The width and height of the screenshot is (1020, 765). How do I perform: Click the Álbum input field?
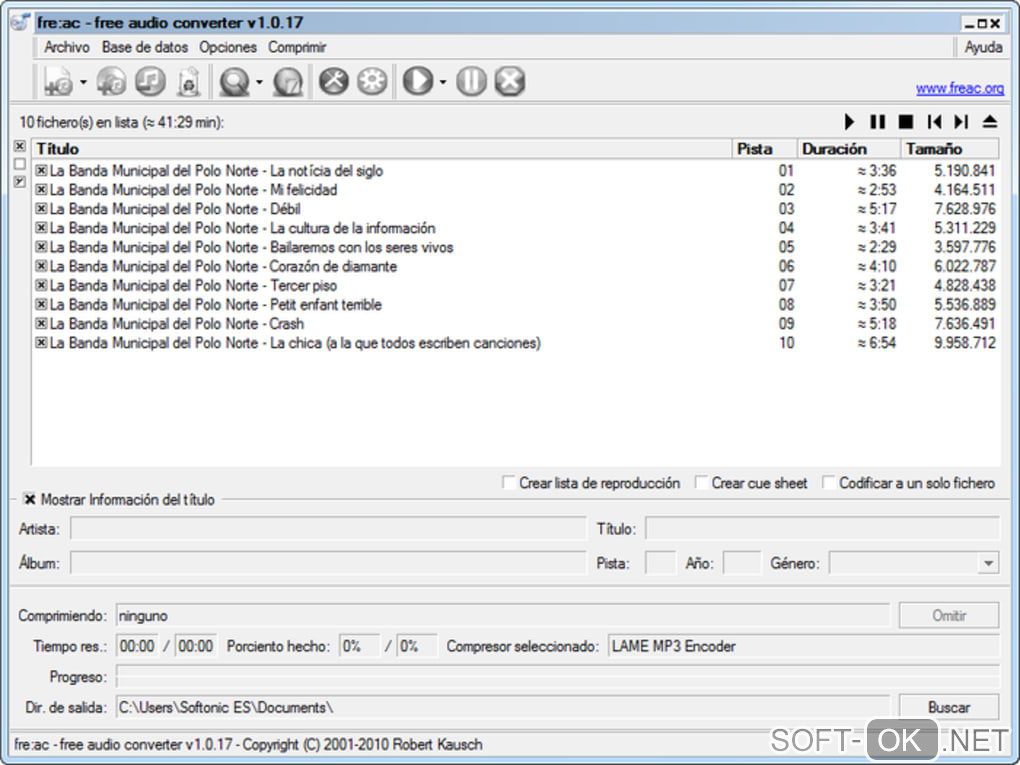[x=328, y=563]
